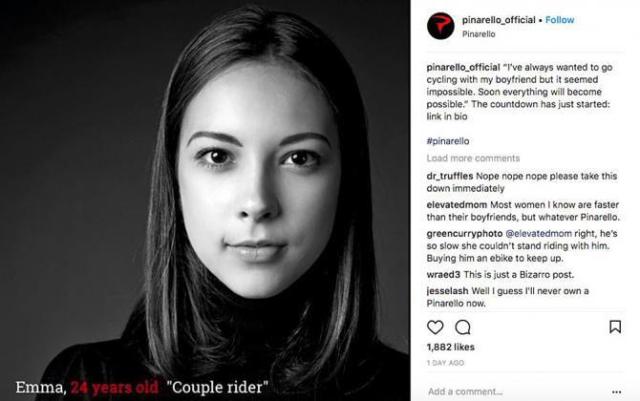Screen dimensions: 640x401
Task: Visit the jesselash commenter profile
Action: [x=447, y=291]
